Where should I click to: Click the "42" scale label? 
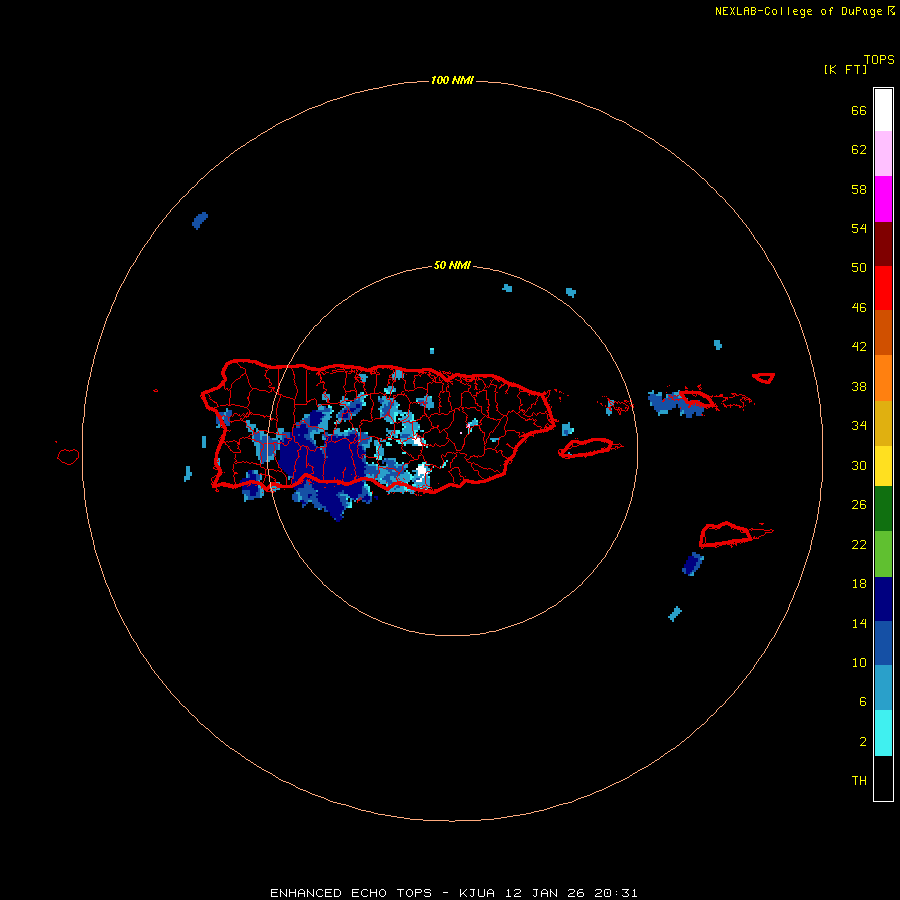pos(859,347)
